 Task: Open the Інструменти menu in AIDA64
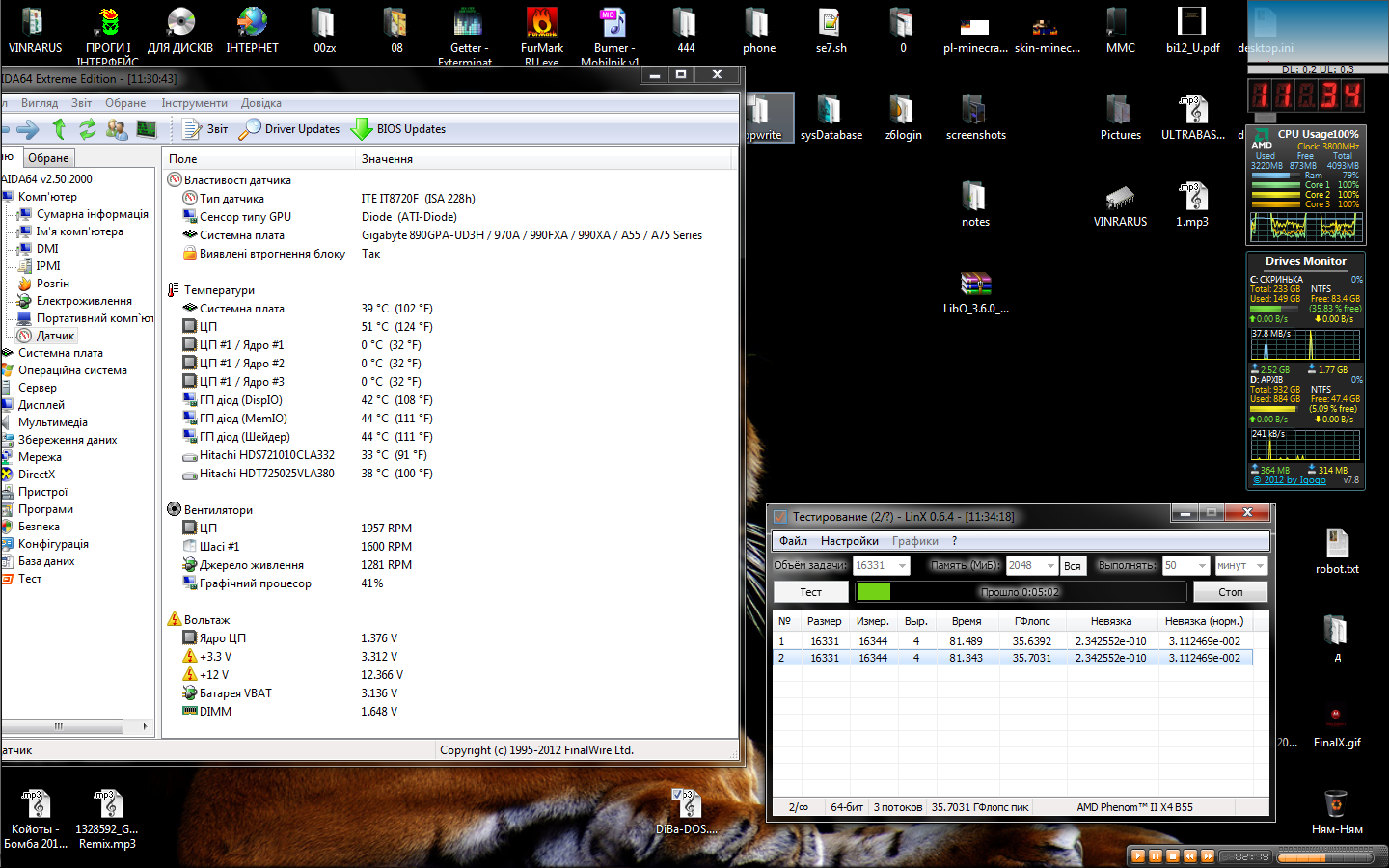click(194, 103)
